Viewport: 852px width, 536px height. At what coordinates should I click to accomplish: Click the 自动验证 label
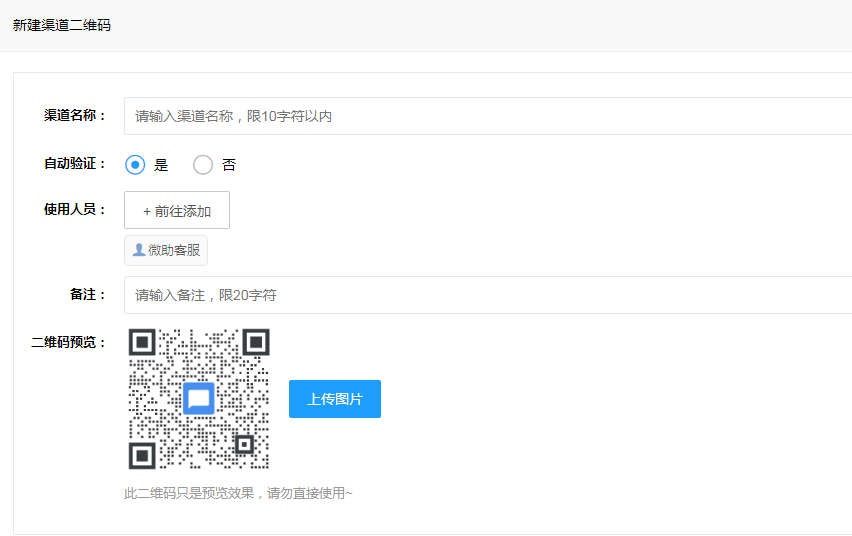tap(75, 163)
